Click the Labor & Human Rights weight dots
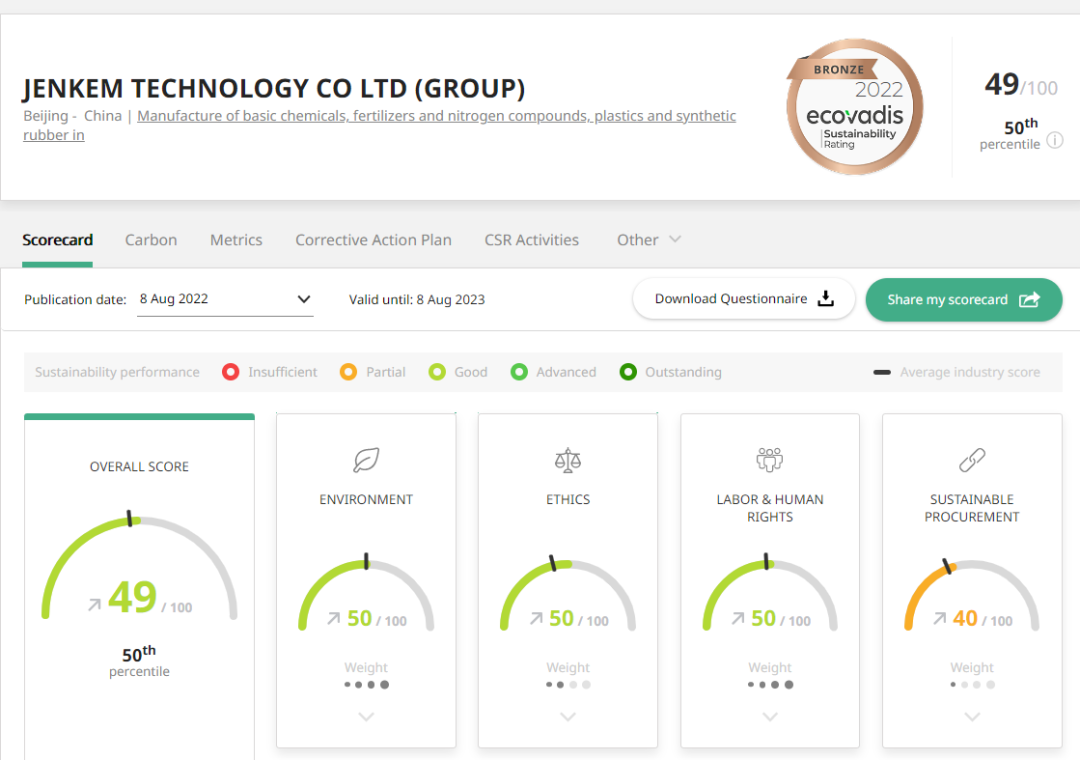1080x760 pixels. click(770, 685)
